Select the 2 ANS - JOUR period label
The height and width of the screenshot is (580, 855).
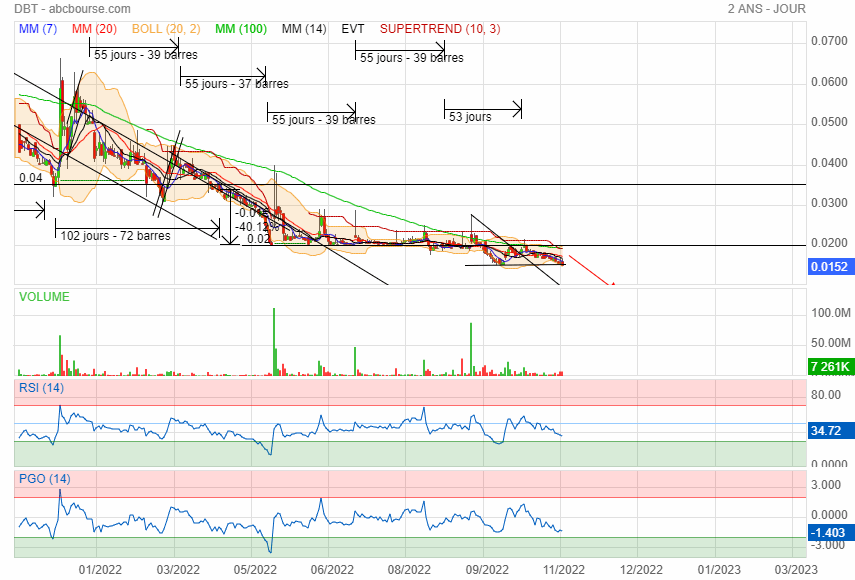pyautogui.click(x=767, y=9)
